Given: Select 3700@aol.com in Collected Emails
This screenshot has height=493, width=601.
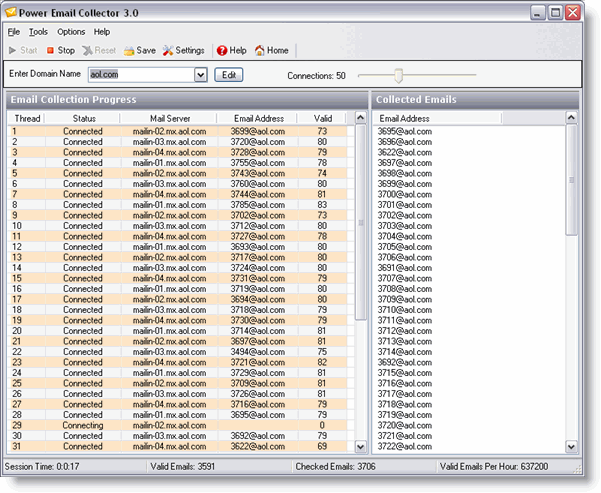Looking at the screenshot, I should coord(405,194).
